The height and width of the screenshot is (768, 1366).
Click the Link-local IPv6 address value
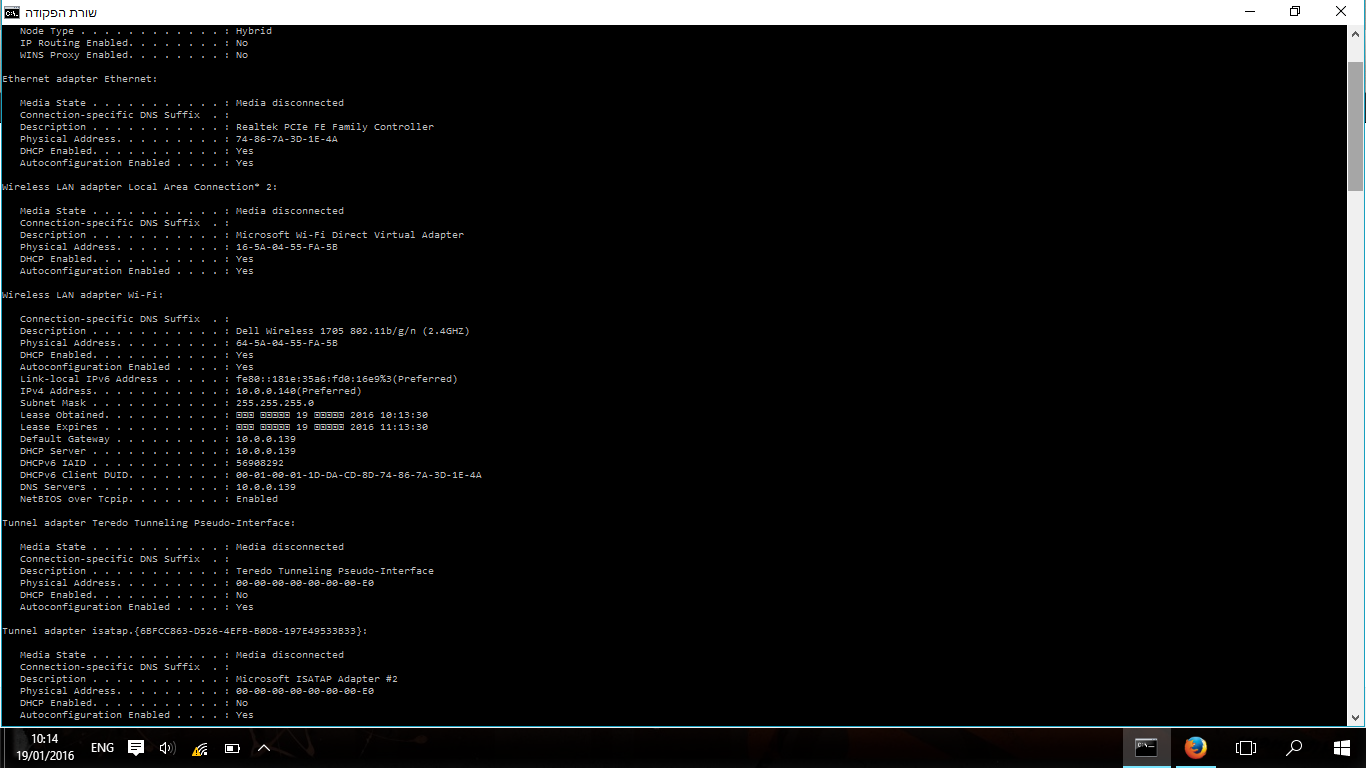click(x=347, y=379)
